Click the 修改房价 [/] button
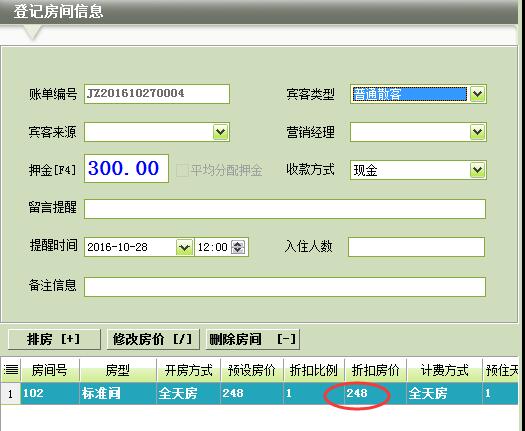 153,339
